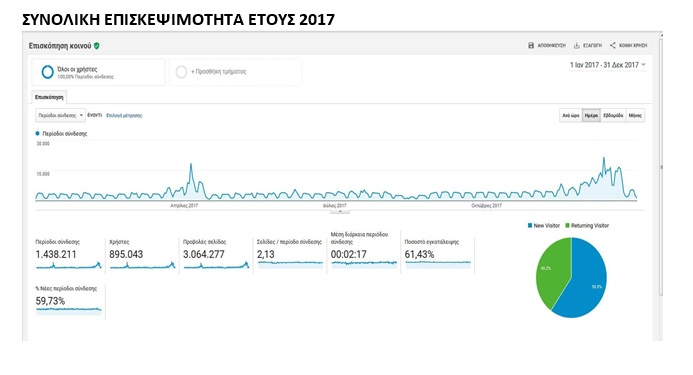
Task: Click the green Returning Visitor pie slice
Action: 552,270
